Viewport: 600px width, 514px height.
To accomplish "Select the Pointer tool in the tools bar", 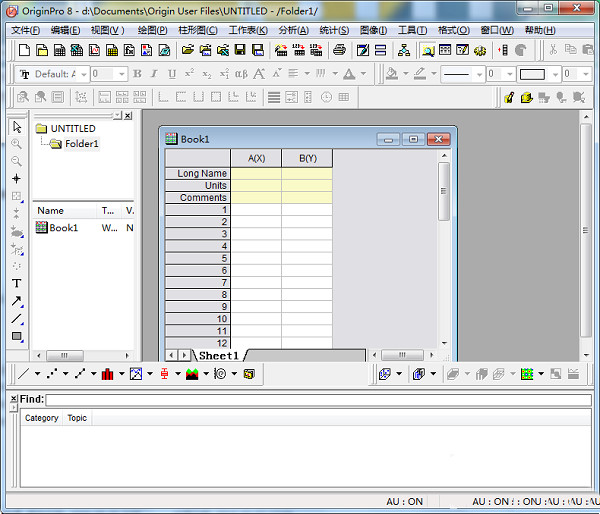I will [17, 127].
